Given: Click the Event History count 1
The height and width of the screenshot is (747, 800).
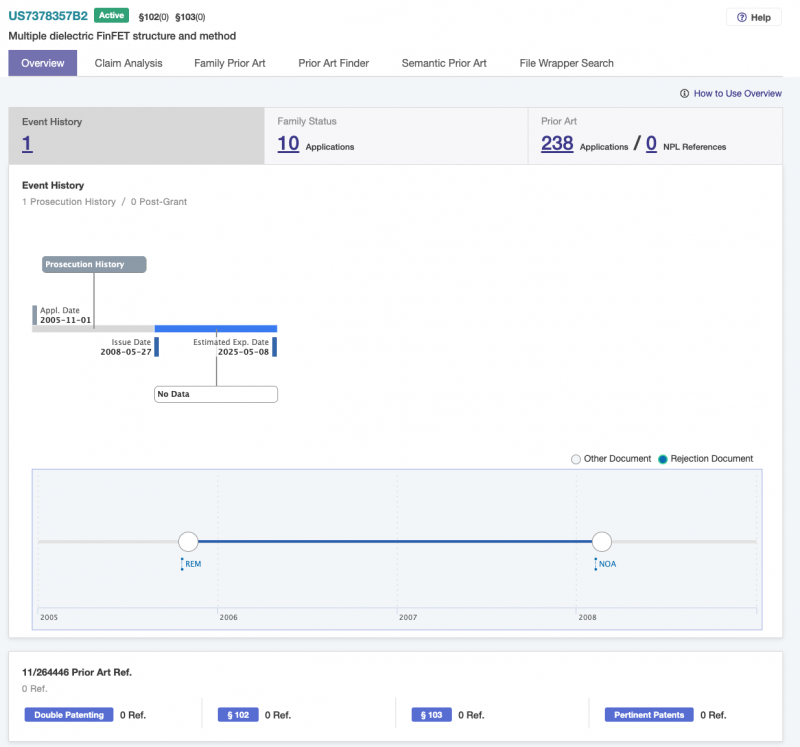Looking at the screenshot, I should 27,143.
